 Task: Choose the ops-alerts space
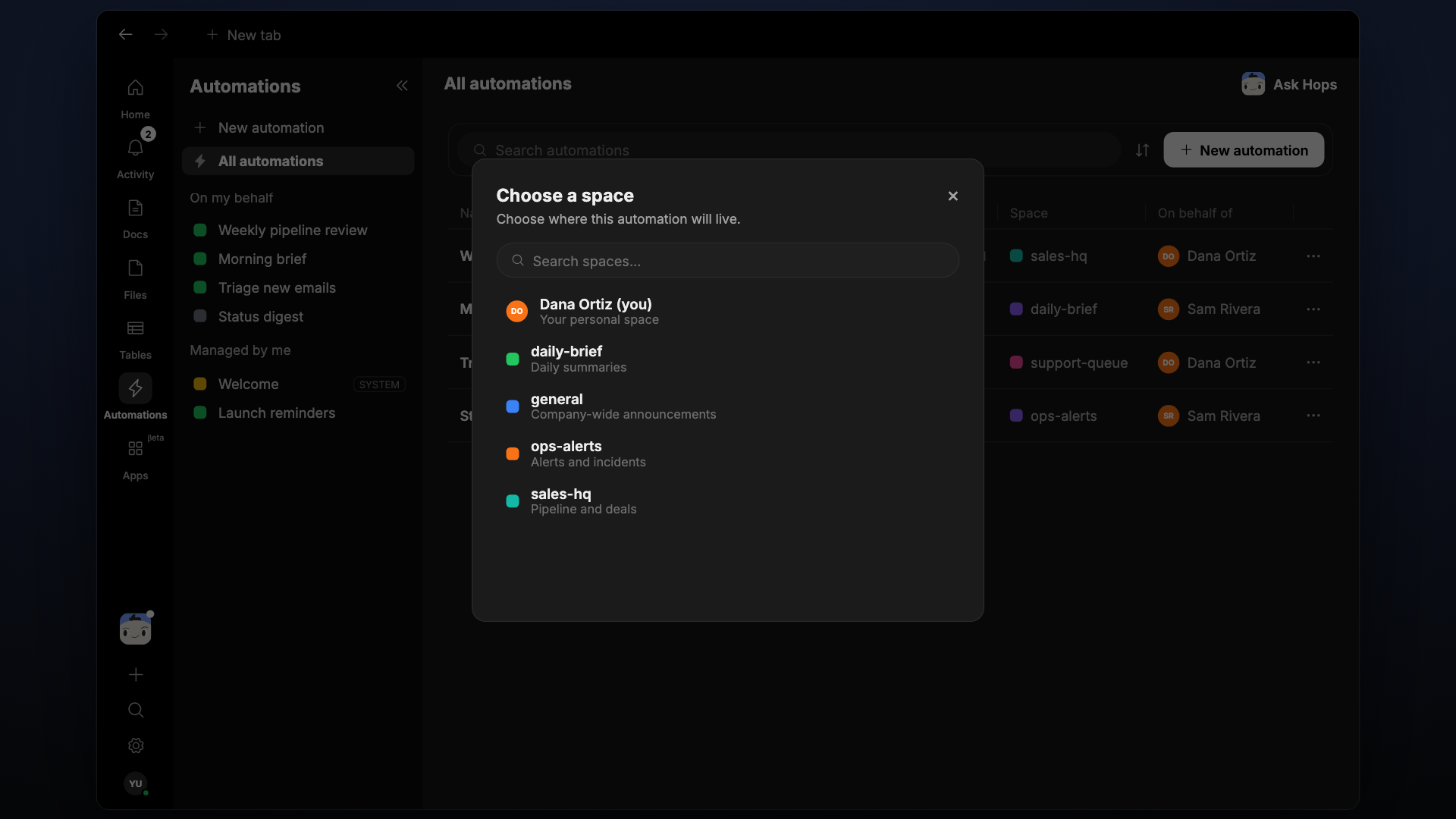pyautogui.click(x=728, y=453)
